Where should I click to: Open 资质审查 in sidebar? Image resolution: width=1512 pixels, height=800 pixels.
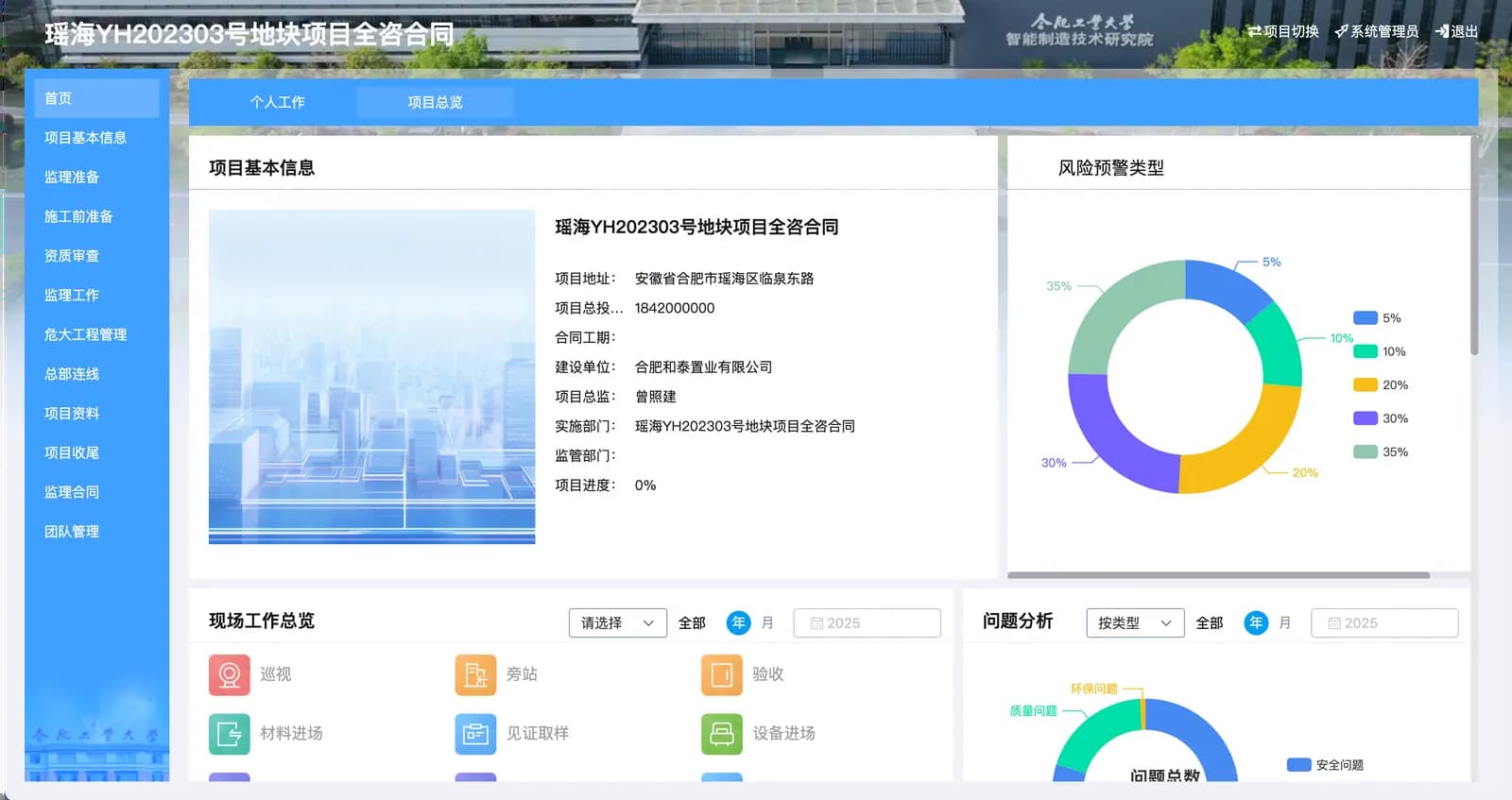[96, 256]
